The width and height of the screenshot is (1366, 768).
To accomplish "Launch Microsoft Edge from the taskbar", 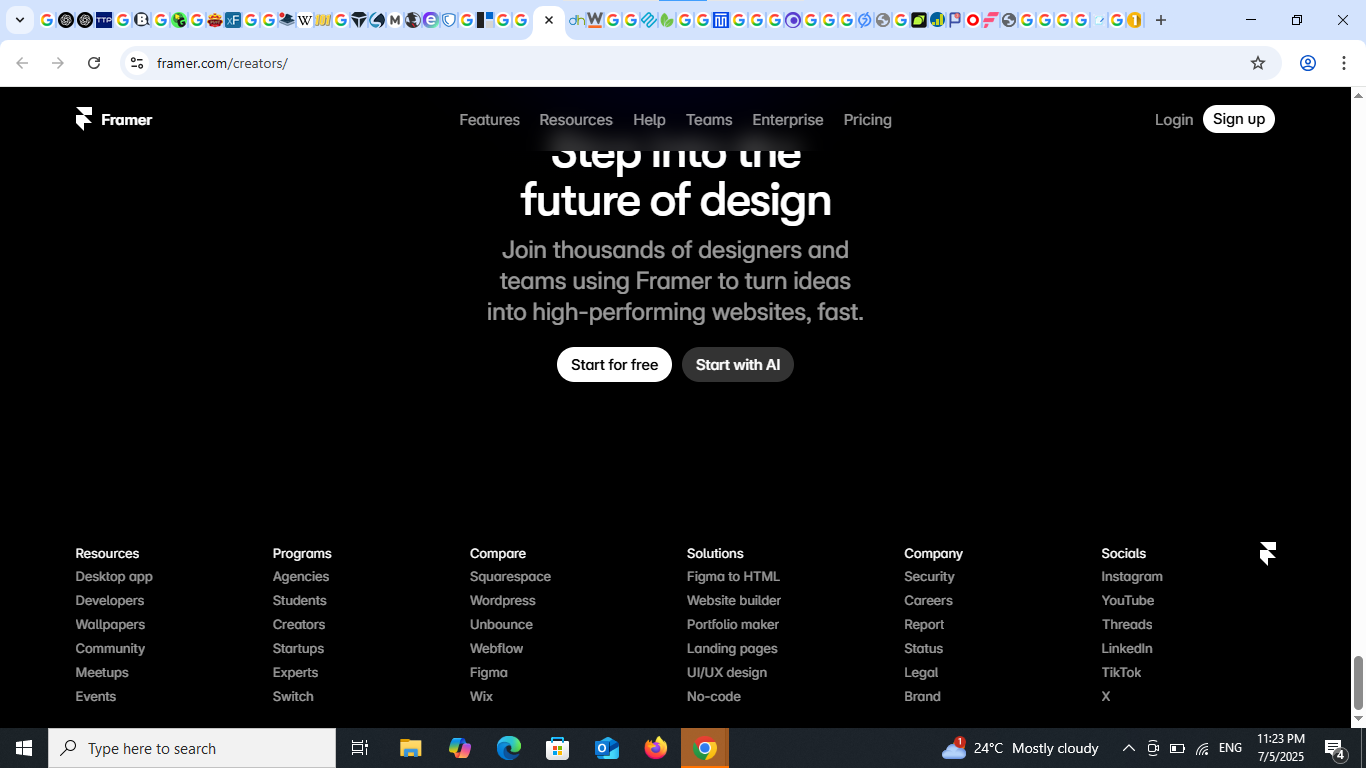I will coord(509,748).
